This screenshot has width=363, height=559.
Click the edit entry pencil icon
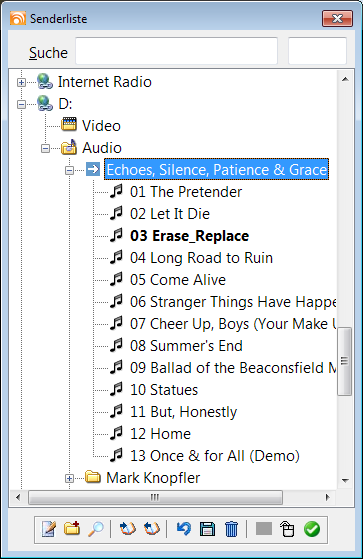48,529
